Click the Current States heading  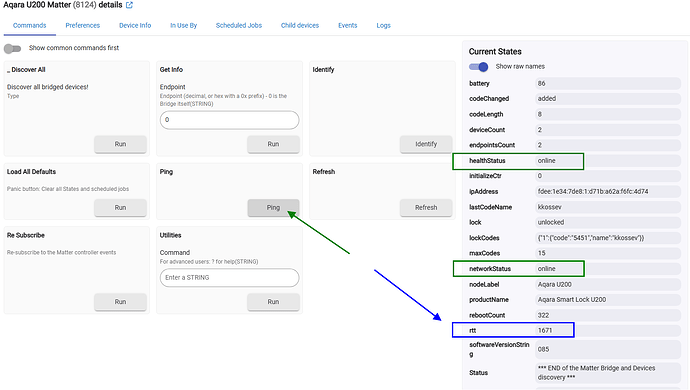(x=495, y=52)
